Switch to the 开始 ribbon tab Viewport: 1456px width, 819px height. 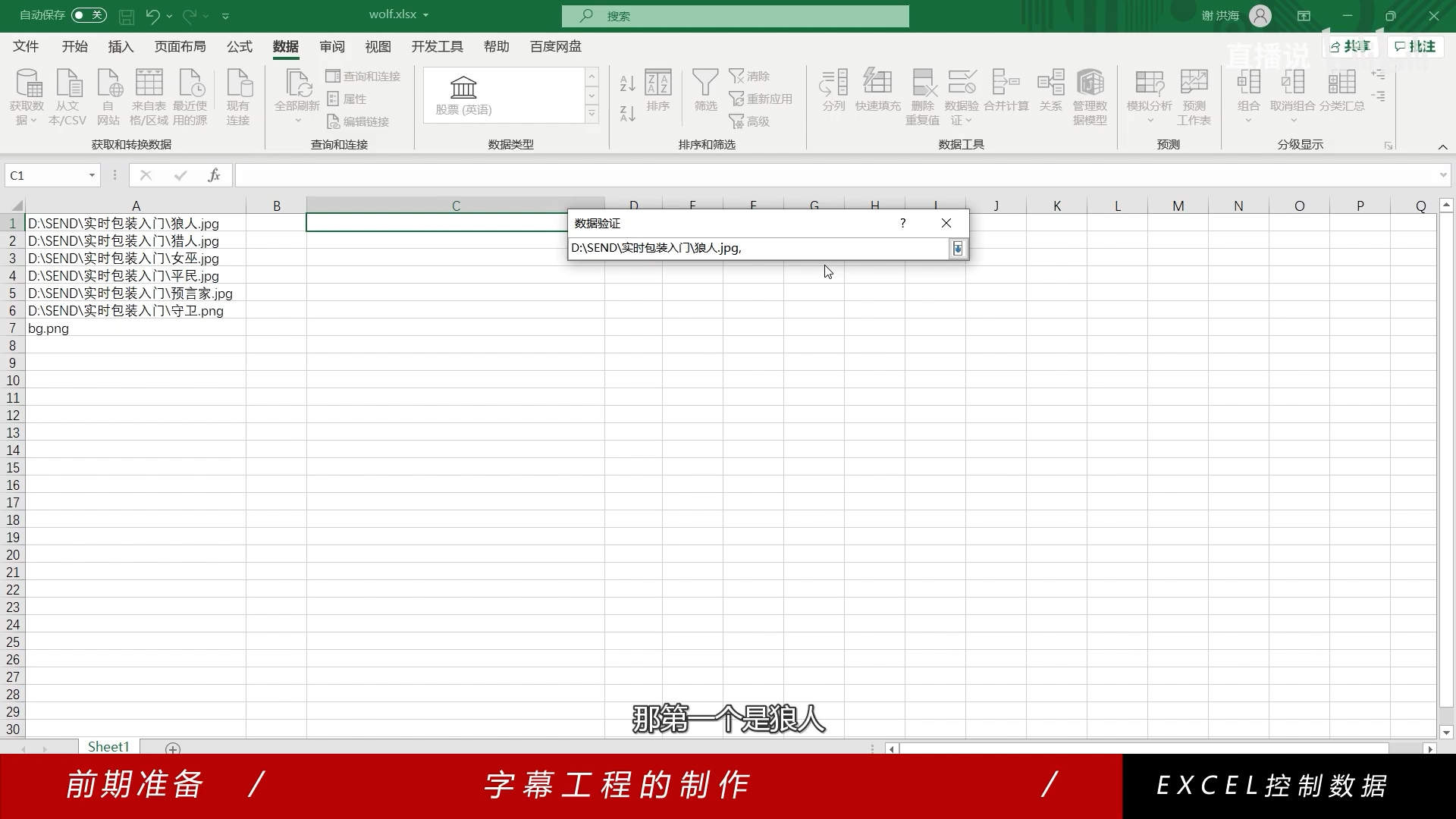74,46
